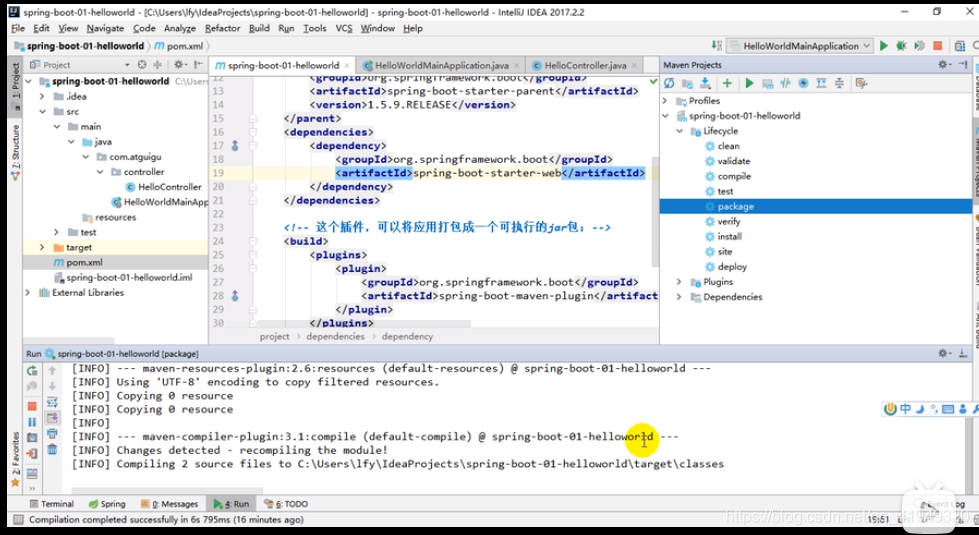This screenshot has width=979, height=535.
Task: Toggle Maven offline mode
Action: (x=785, y=83)
